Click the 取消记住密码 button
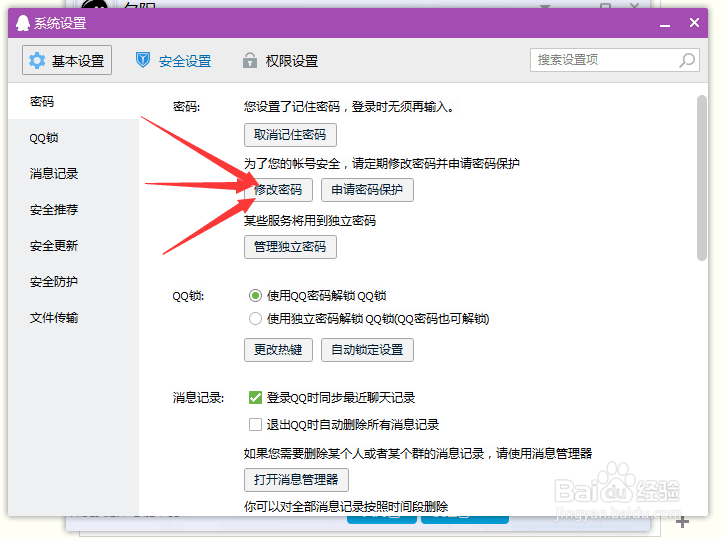 tap(290, 135)
